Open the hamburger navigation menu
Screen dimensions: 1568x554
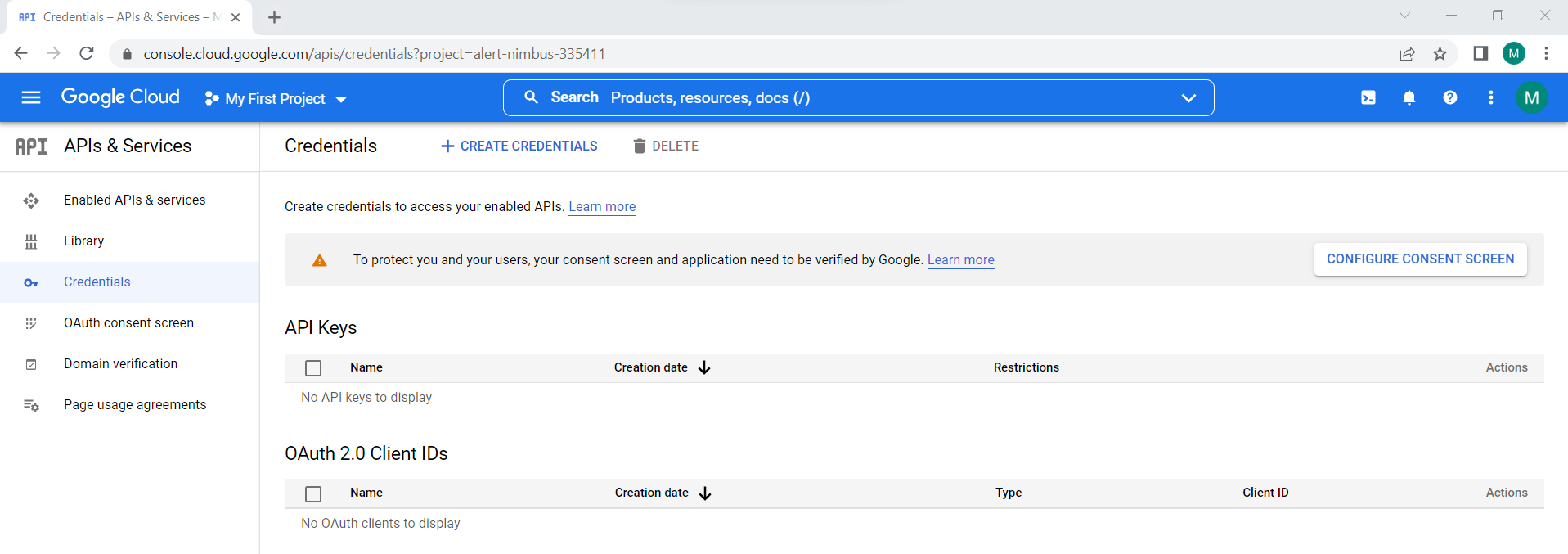click(x=31, y=98)
